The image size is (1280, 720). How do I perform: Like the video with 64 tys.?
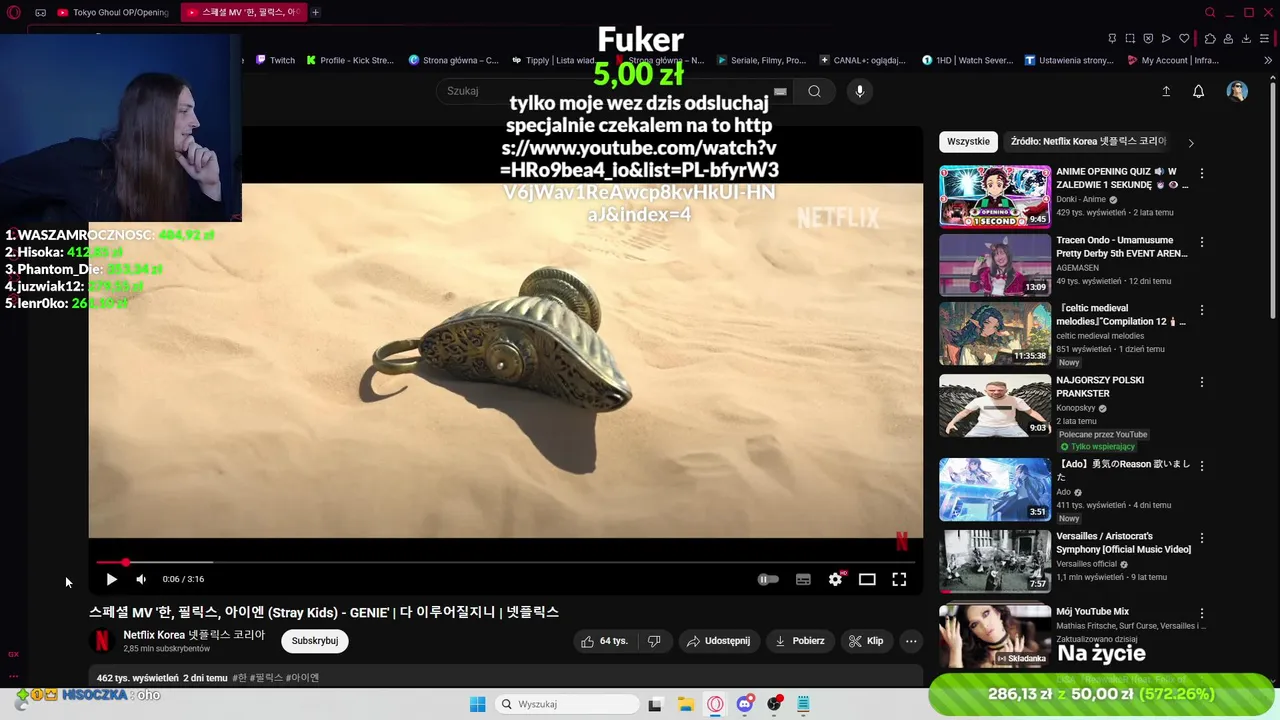(x=604, y=641)
